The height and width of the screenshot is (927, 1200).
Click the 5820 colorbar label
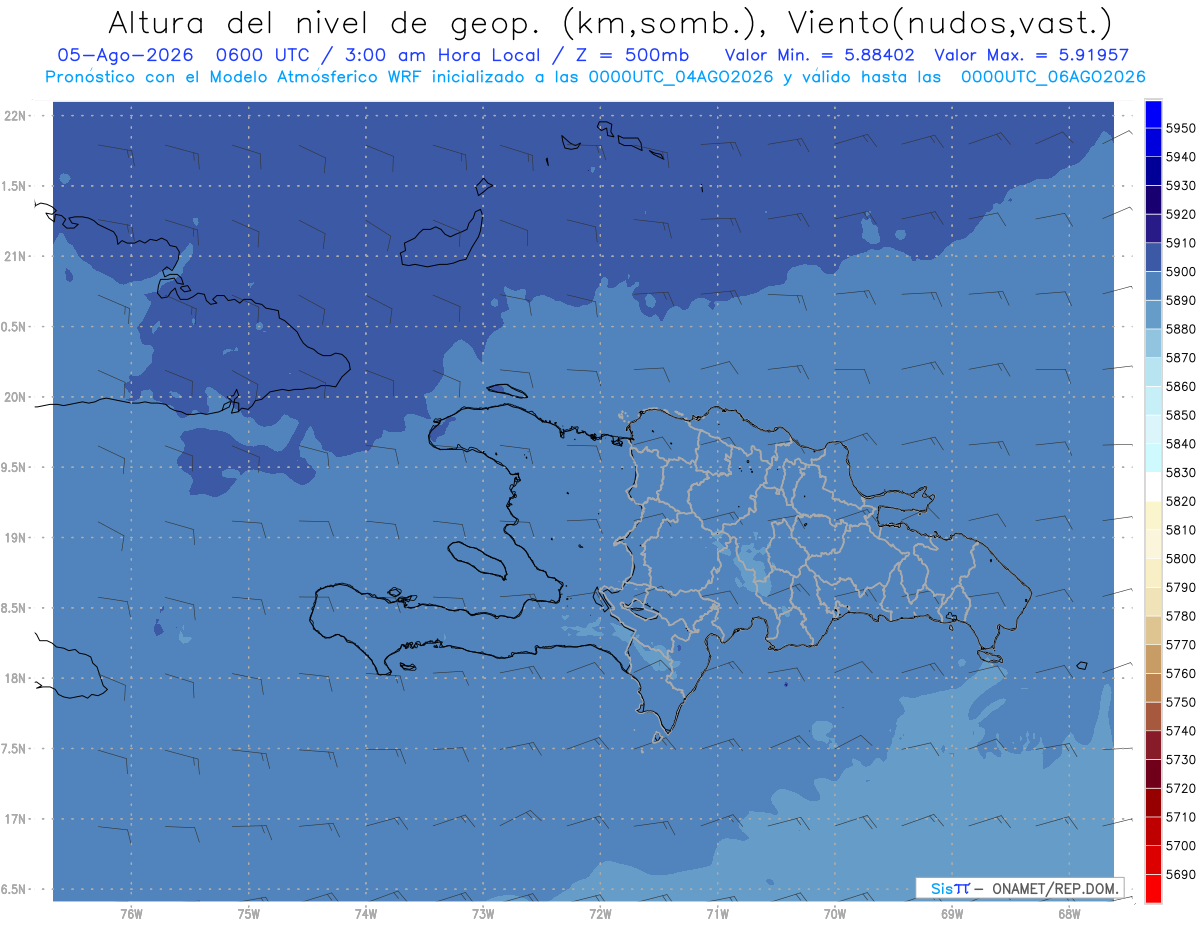pyautogui.click(x=1181, y=501)
